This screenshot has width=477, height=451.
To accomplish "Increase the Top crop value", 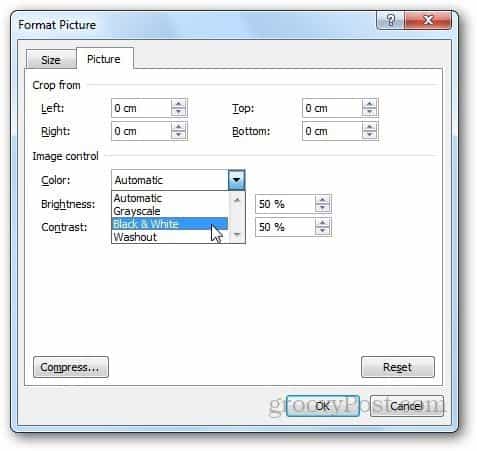I will [370, 104].
